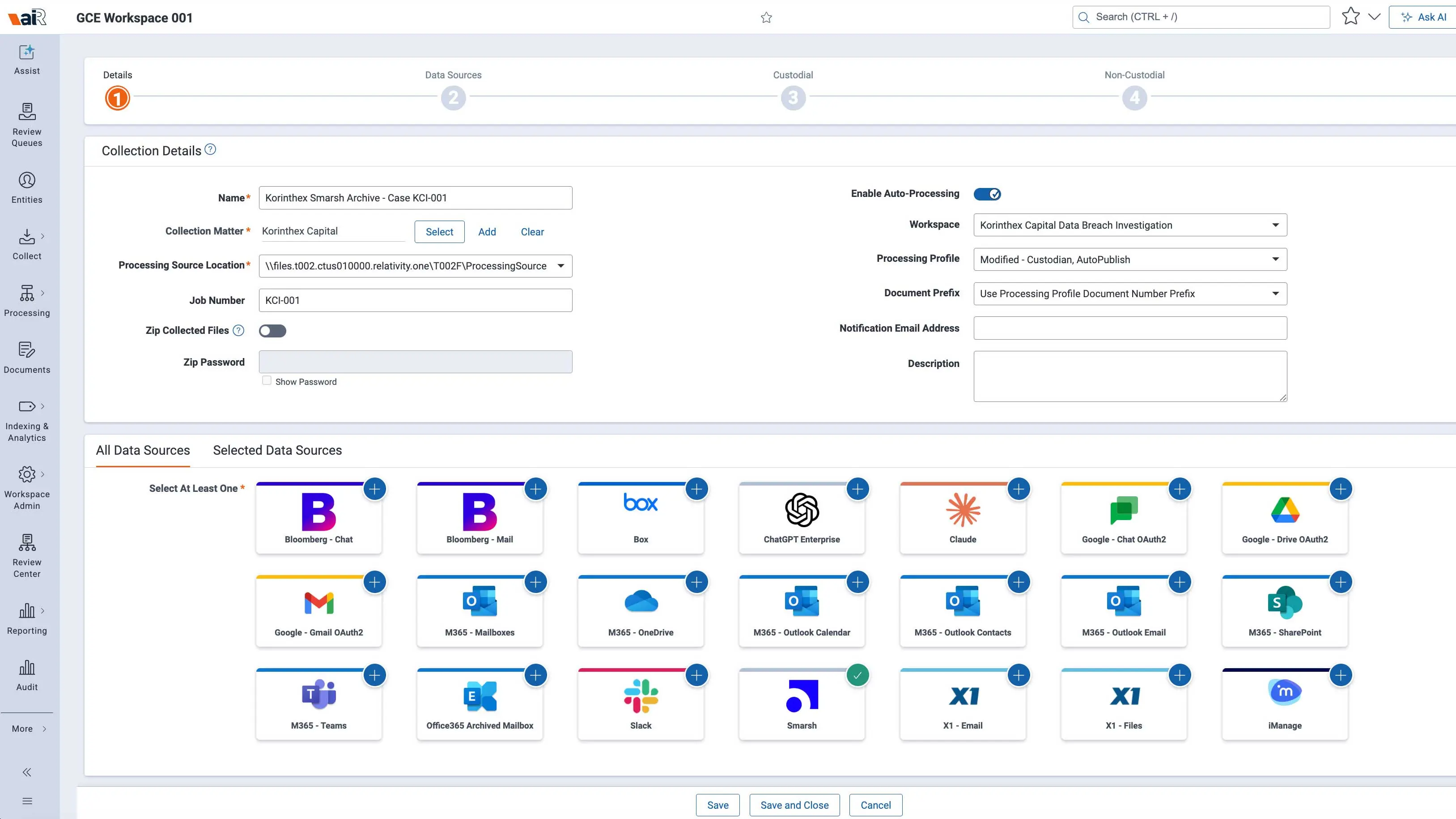Click the Select button for Collection Matter

coord(439,232)
